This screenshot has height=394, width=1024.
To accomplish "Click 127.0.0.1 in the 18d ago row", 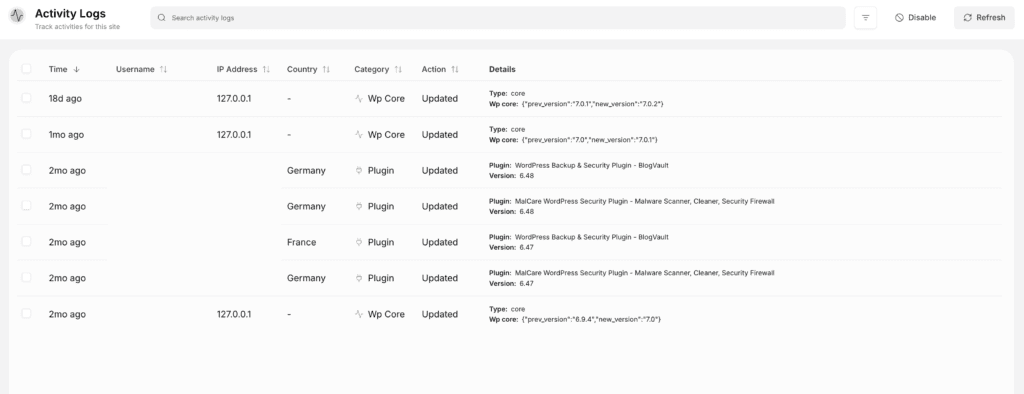I will point(234,99).
